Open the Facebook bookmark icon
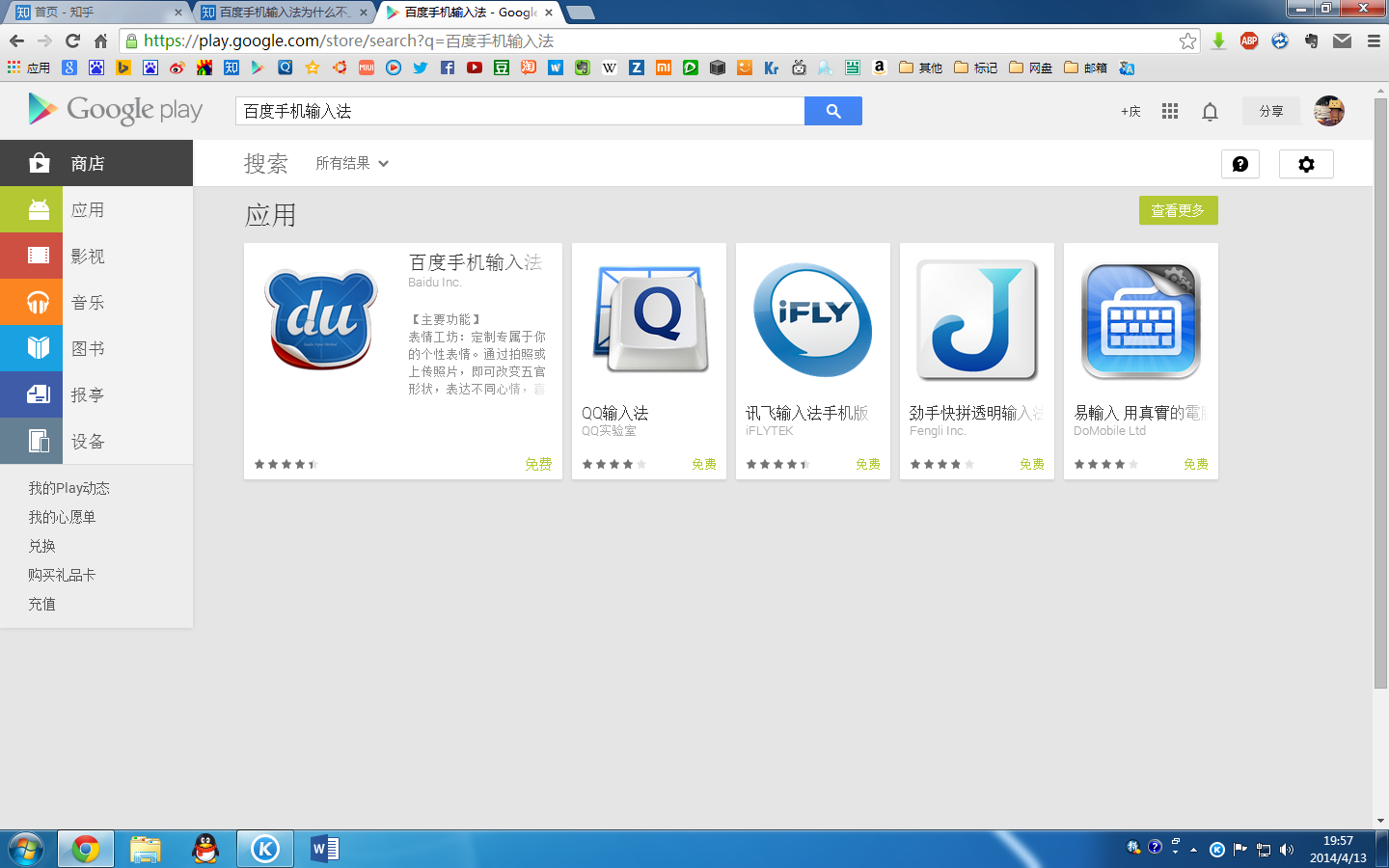This screenshot has width=1389, height=868. coord(448,68)
